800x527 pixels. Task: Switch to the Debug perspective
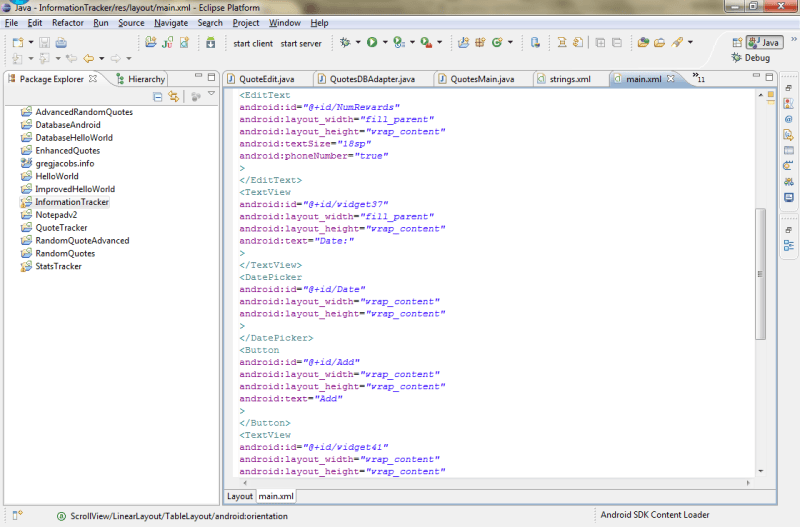(751, 58)
